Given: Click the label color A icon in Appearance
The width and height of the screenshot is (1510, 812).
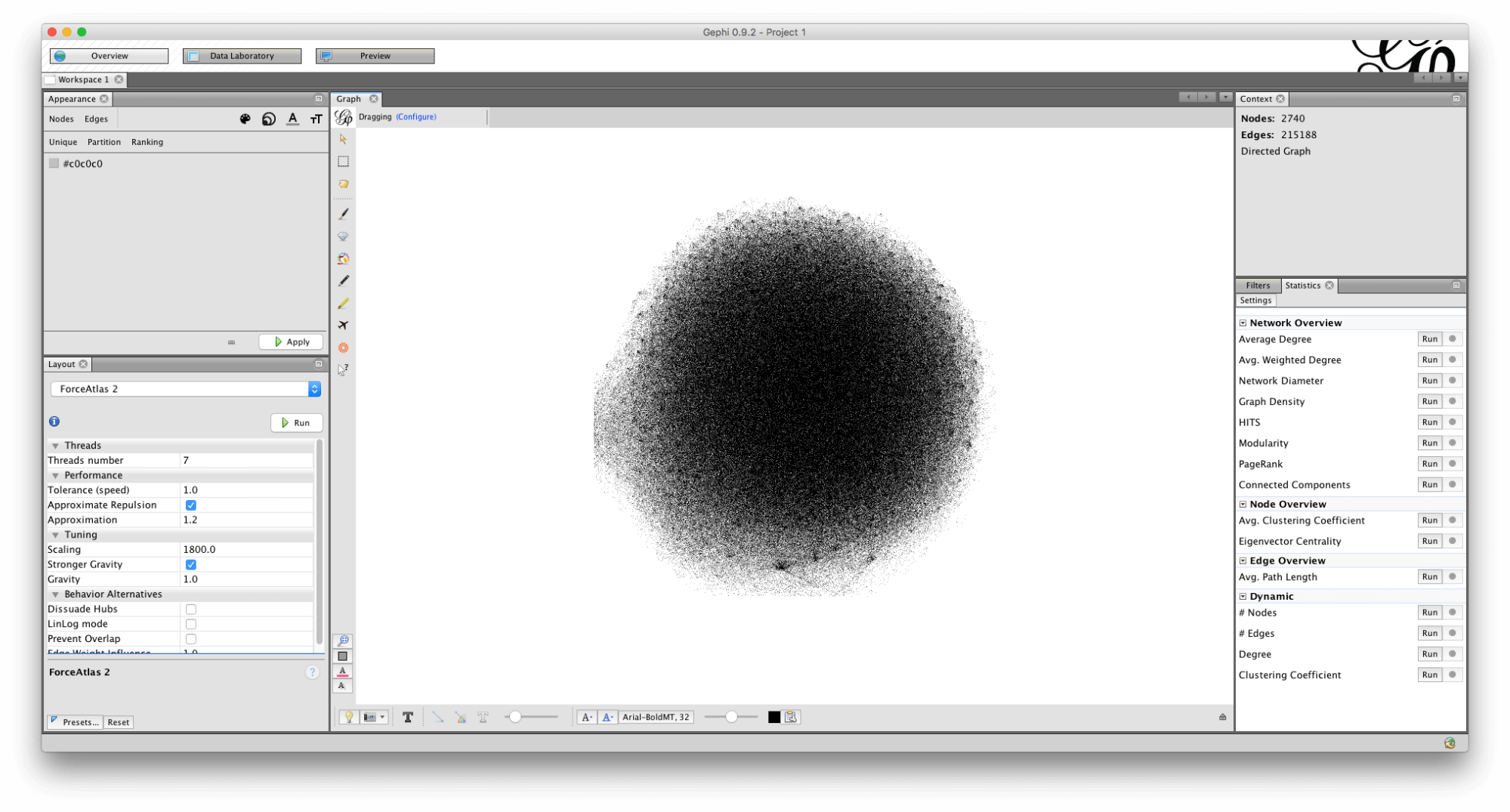Looking at the screenshot, I should point(292,119).
